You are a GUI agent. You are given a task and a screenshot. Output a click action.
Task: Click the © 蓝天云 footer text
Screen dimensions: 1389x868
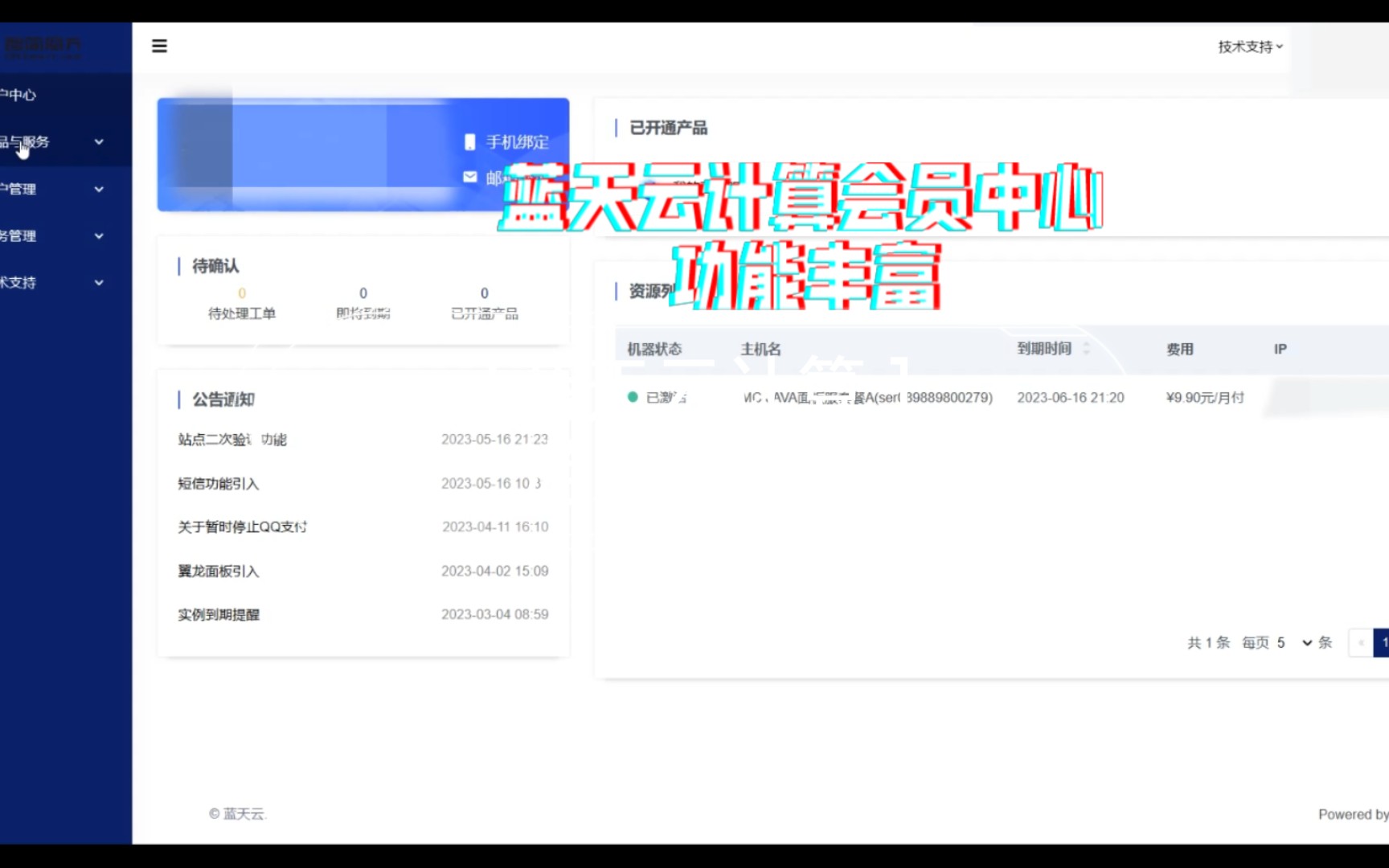[237, 814]
